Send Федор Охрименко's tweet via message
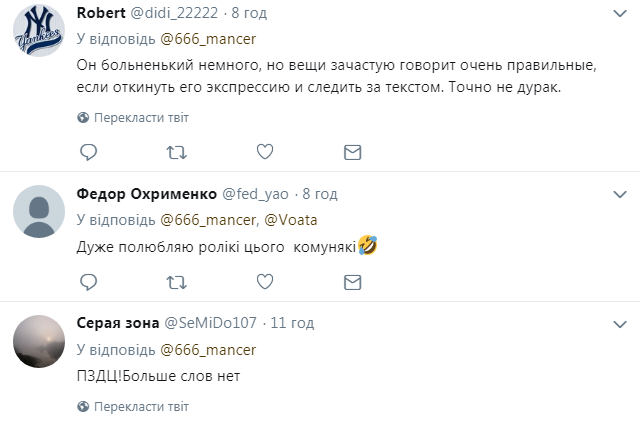The width and height of the screenshot is (640, 423). click(x=352, y=282)
